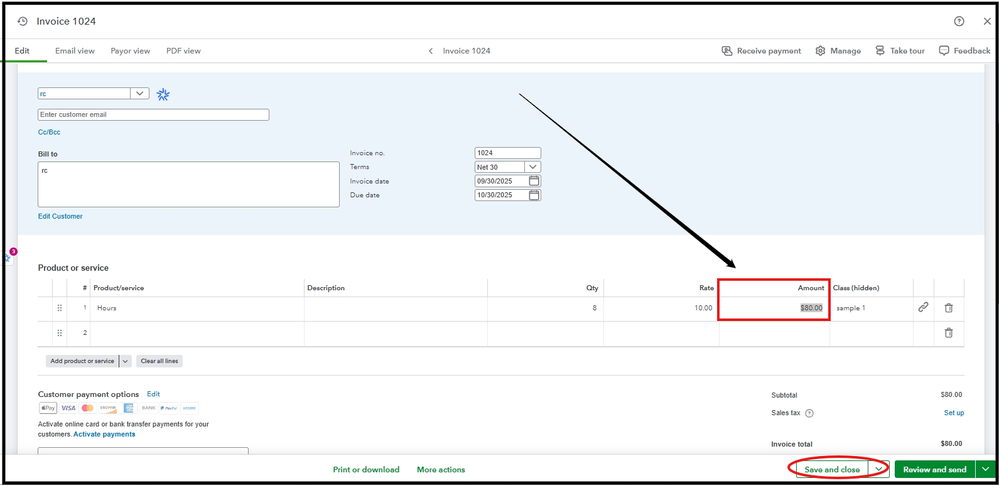Click the customer email input field
The image size is (999, 485).
coord(154,115)
